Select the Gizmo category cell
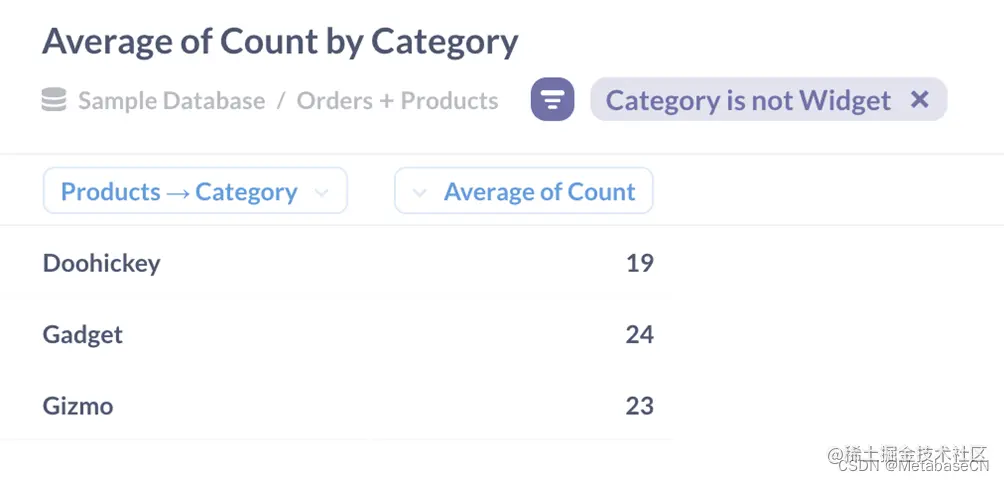The height and width of the screenshot is (481, 1004). pos(77,405)
